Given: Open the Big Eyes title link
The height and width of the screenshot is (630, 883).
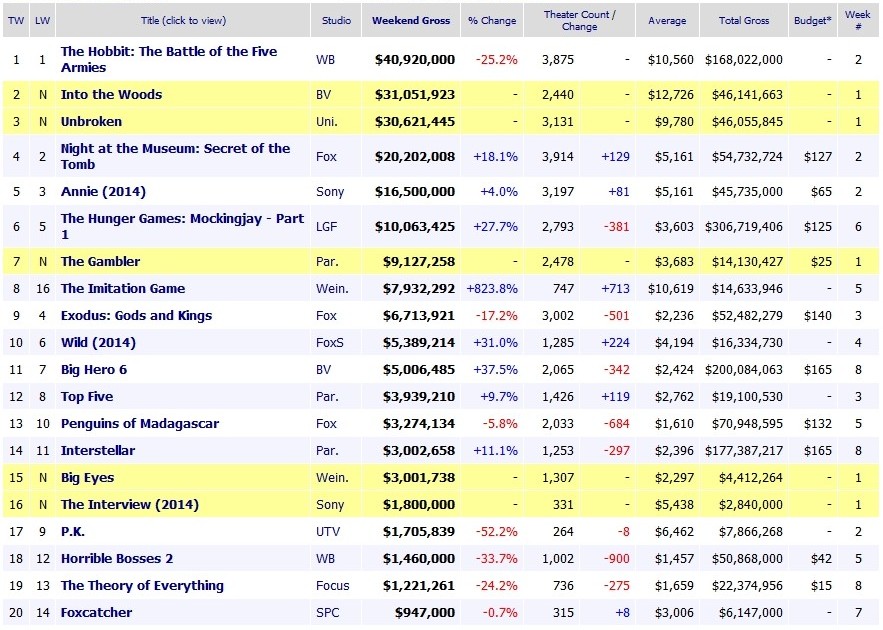Looking at the screenshot, I should click(87, 477).
